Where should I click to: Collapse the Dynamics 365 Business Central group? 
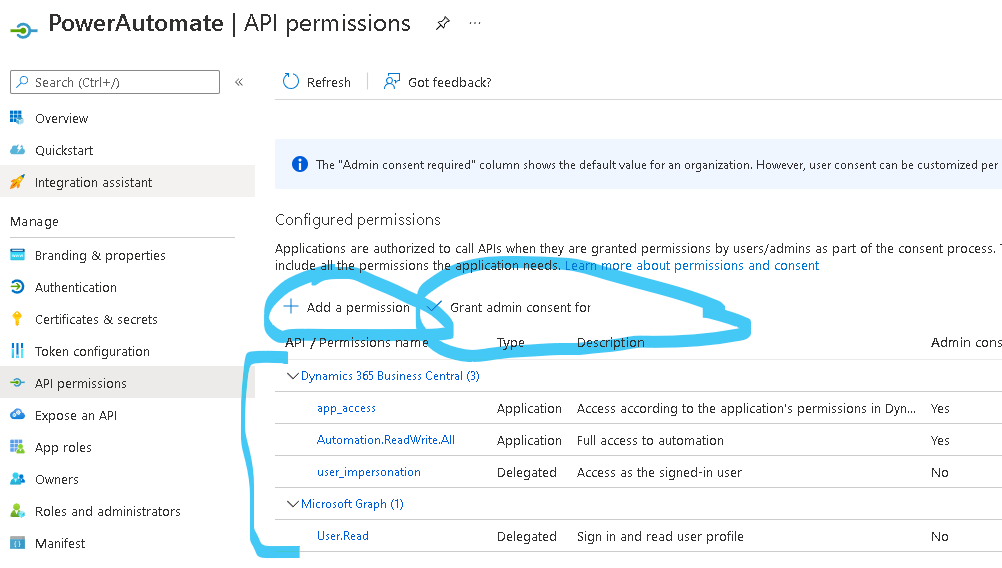click(x=293, y=376)
